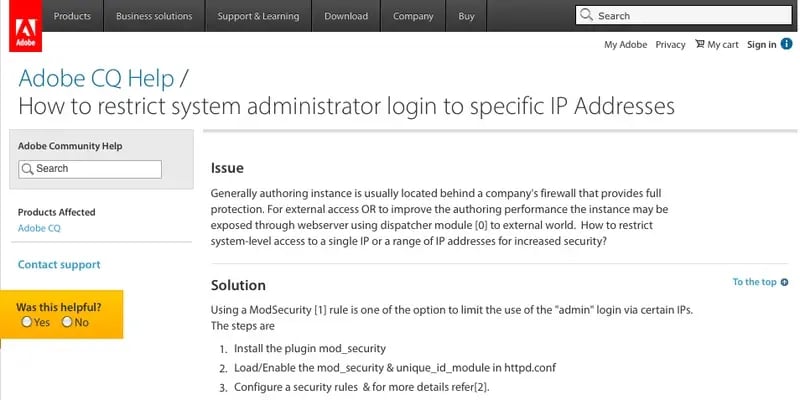Click the blue info icon beside Sign in
Viewport: 800px width, 400px height.
pos(787,44)
